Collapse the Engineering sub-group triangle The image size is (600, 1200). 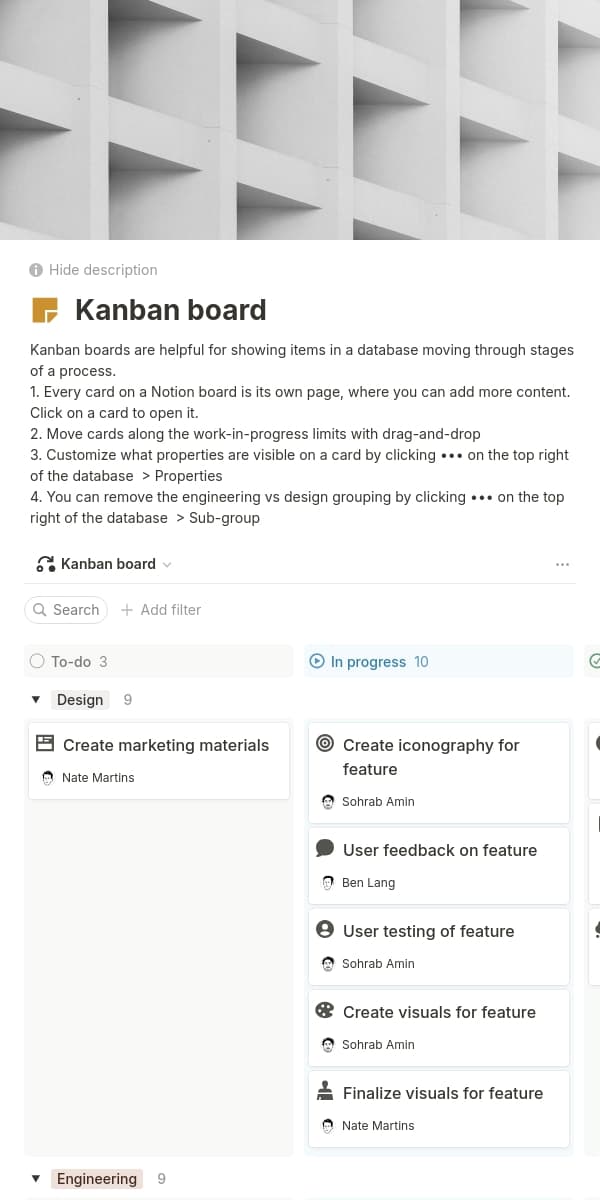click(36, 1179)
